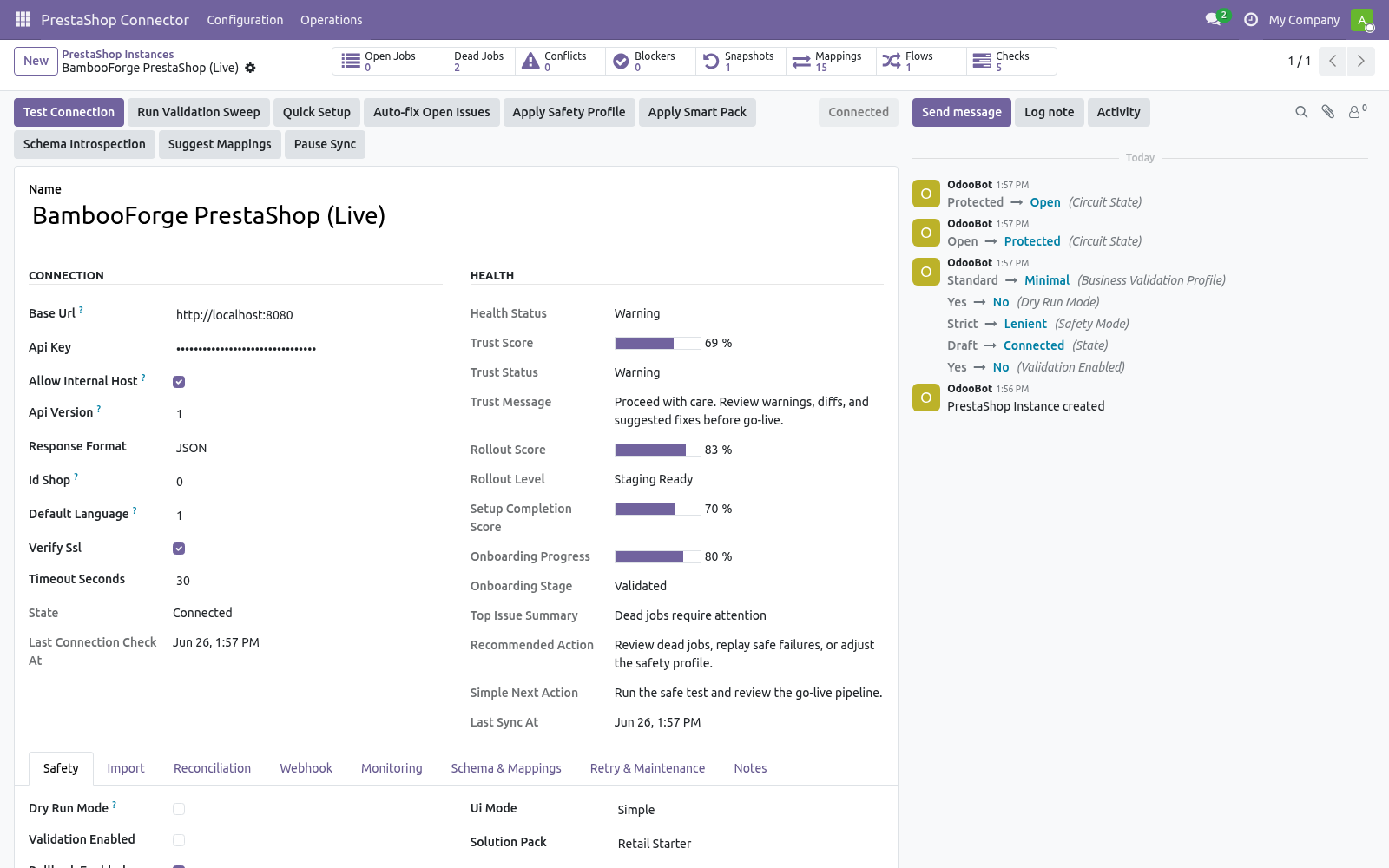Open the Operations menu
The width and height of the screenshot is (1389, 868).
[332, 20]
